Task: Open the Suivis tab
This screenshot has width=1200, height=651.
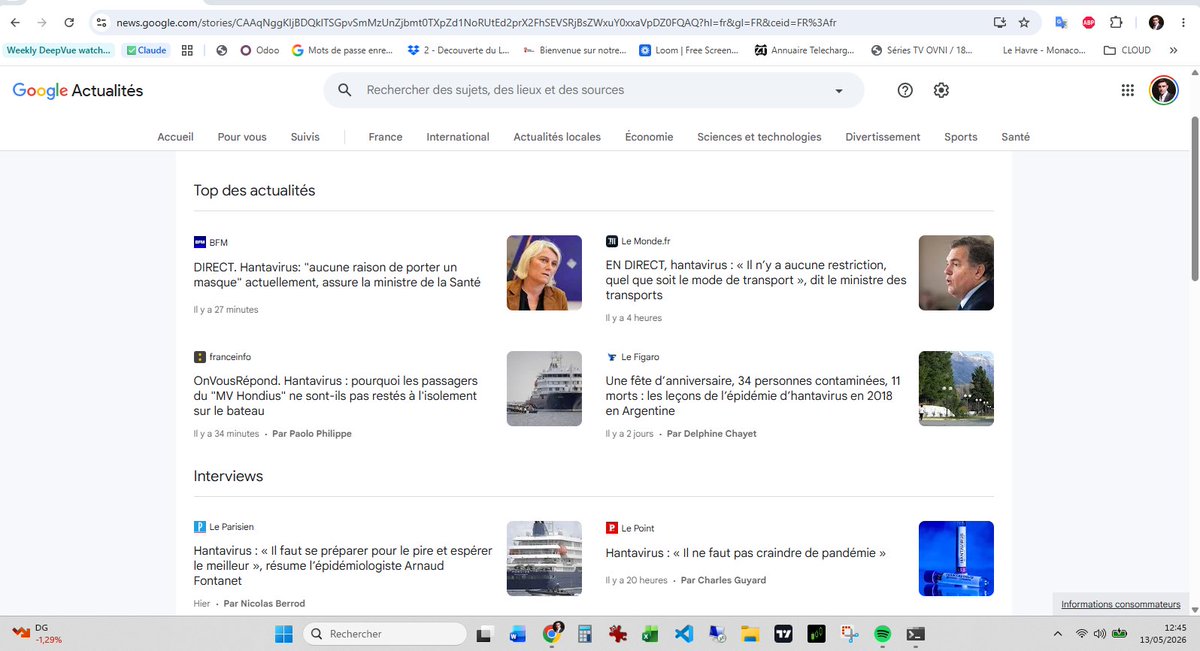Action: [305, 137]
